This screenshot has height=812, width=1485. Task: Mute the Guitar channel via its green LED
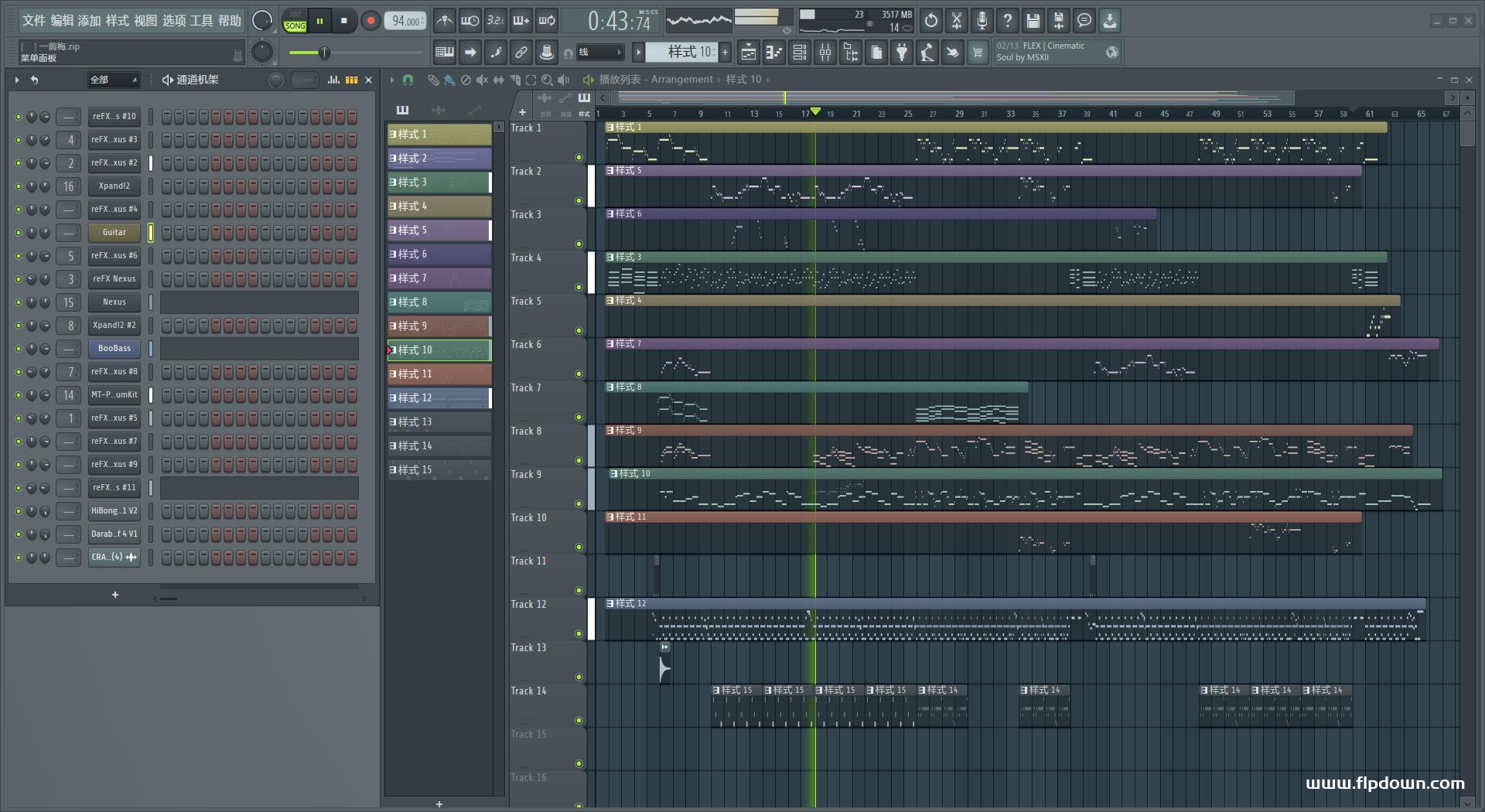pos(19,233)
